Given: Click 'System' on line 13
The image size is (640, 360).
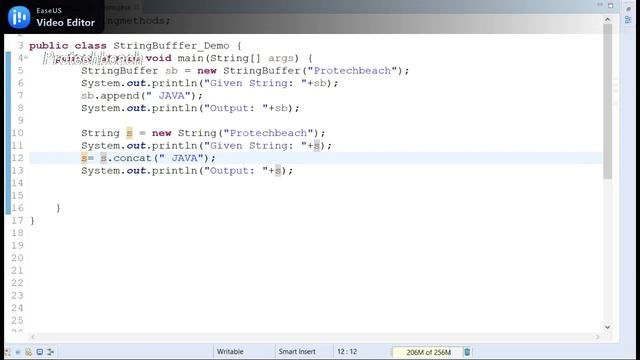Looking at the screenshot, I should tap(100, 171).
